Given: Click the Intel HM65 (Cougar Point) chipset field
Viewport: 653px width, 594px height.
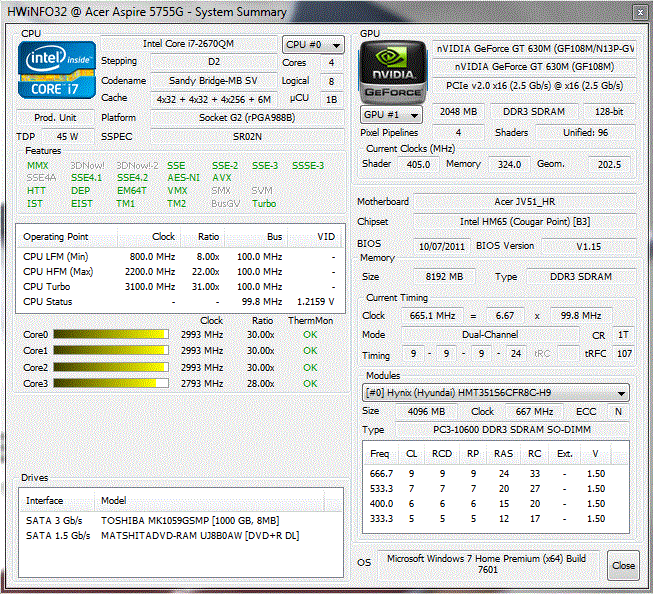Looking at the screenshot, I should (525, 222).
